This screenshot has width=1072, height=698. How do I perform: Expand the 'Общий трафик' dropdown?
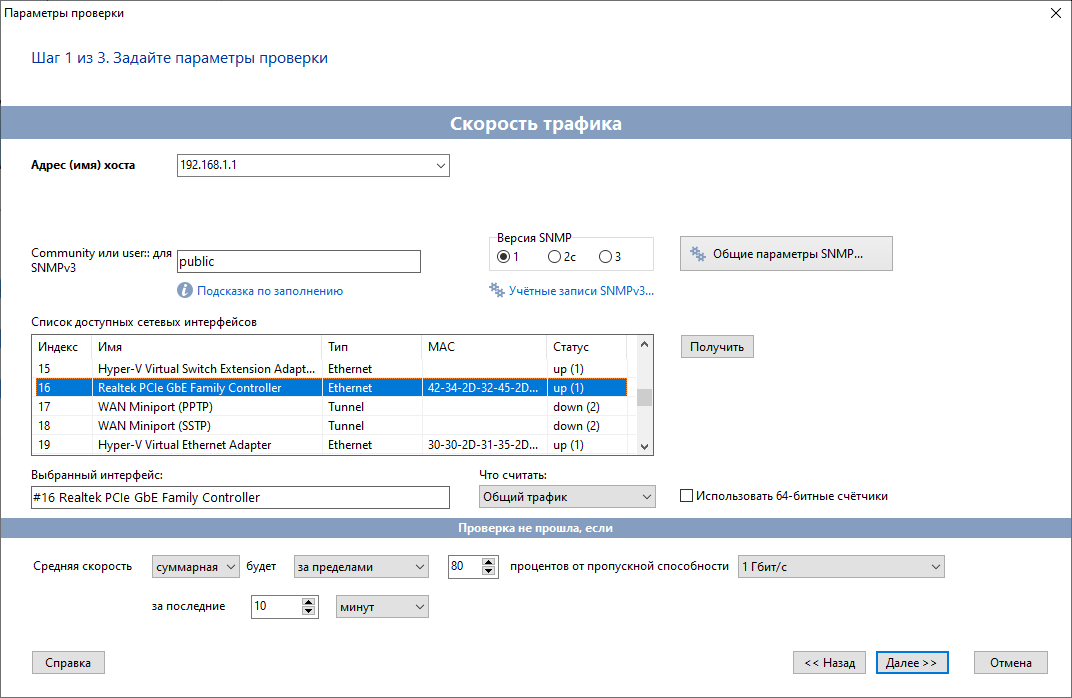[x=645, y=497]
